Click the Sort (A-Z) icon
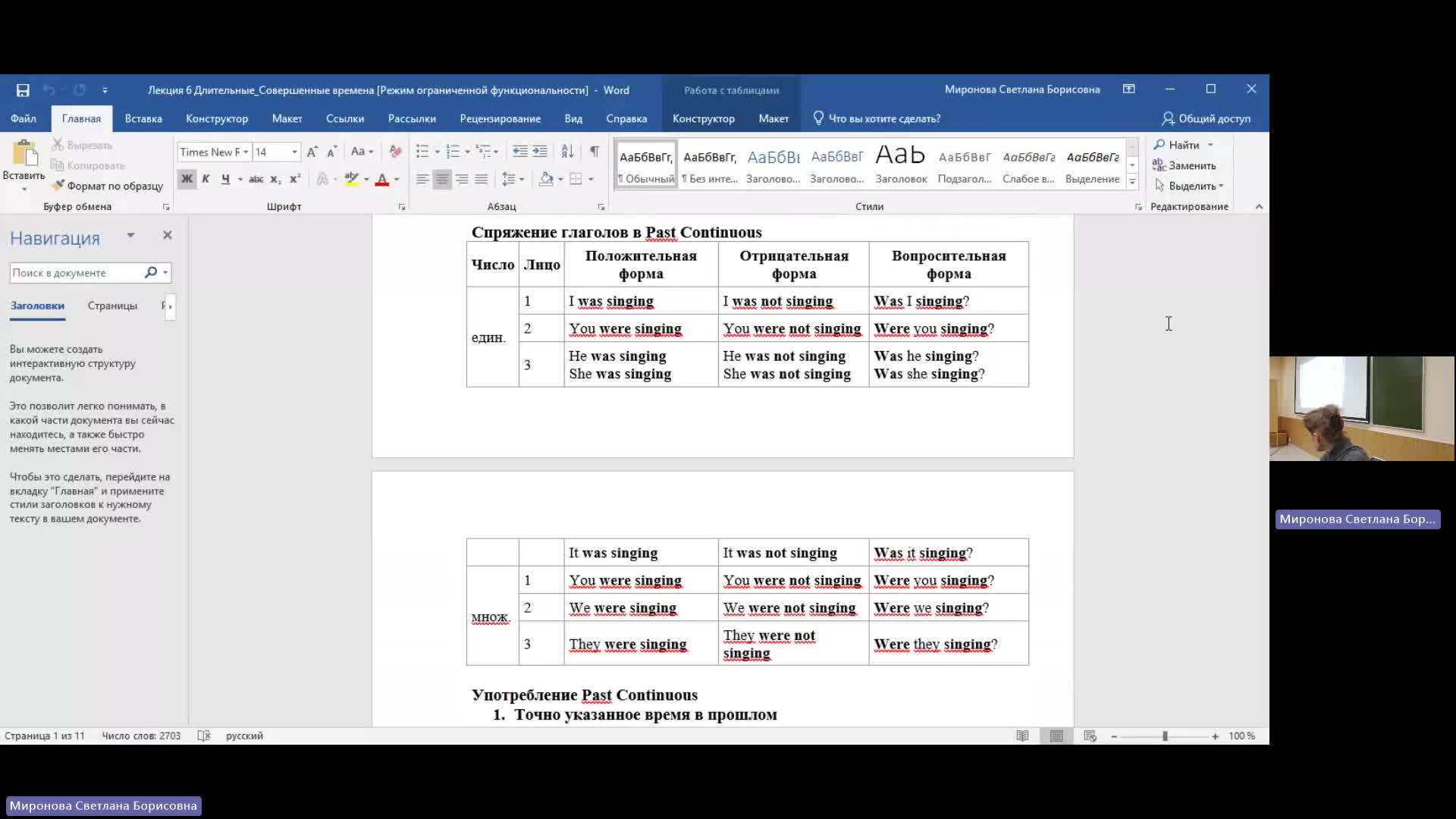 click(x=567, y=152)
